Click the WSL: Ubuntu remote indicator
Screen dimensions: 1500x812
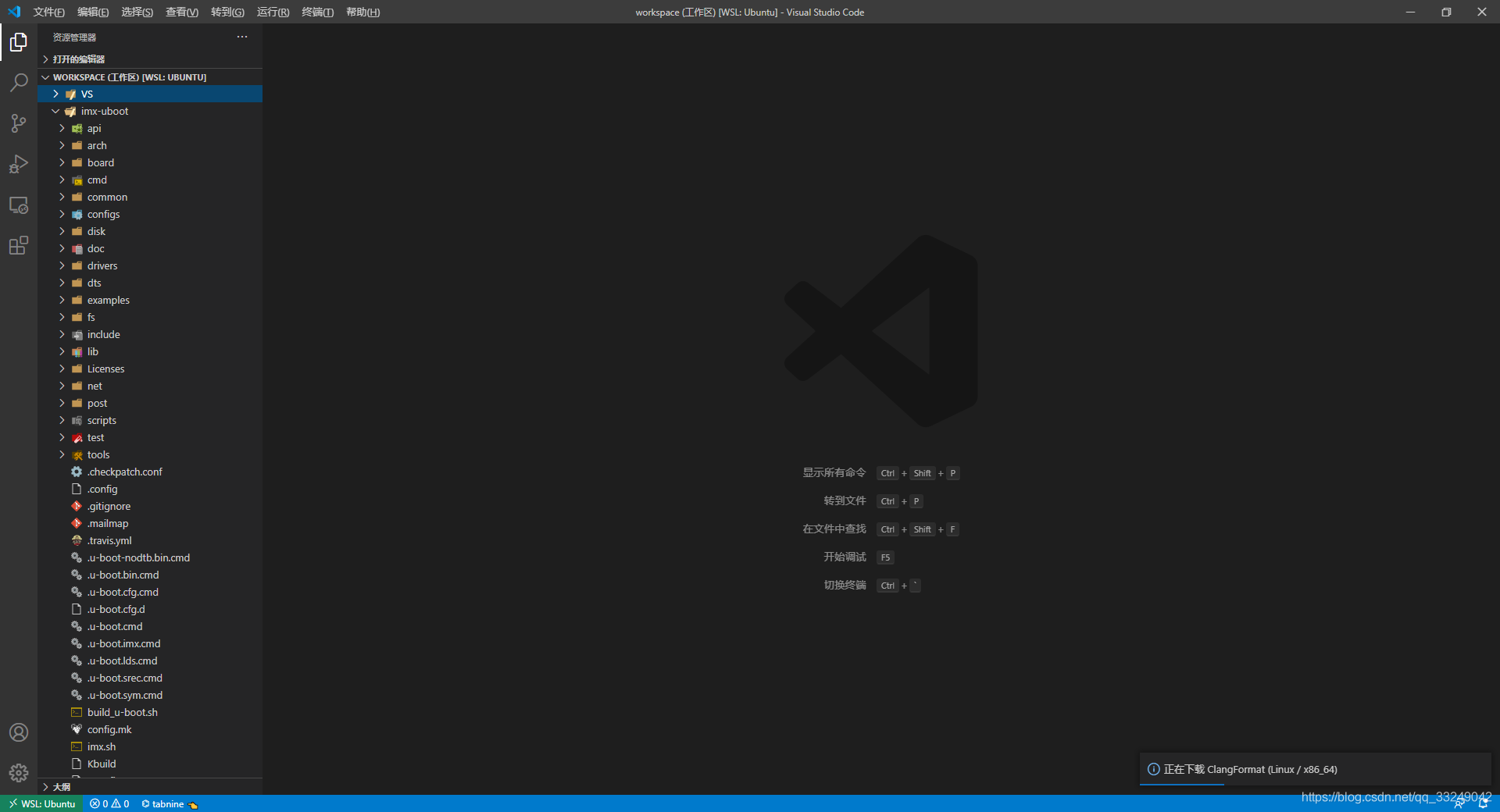tap(41, 803)
